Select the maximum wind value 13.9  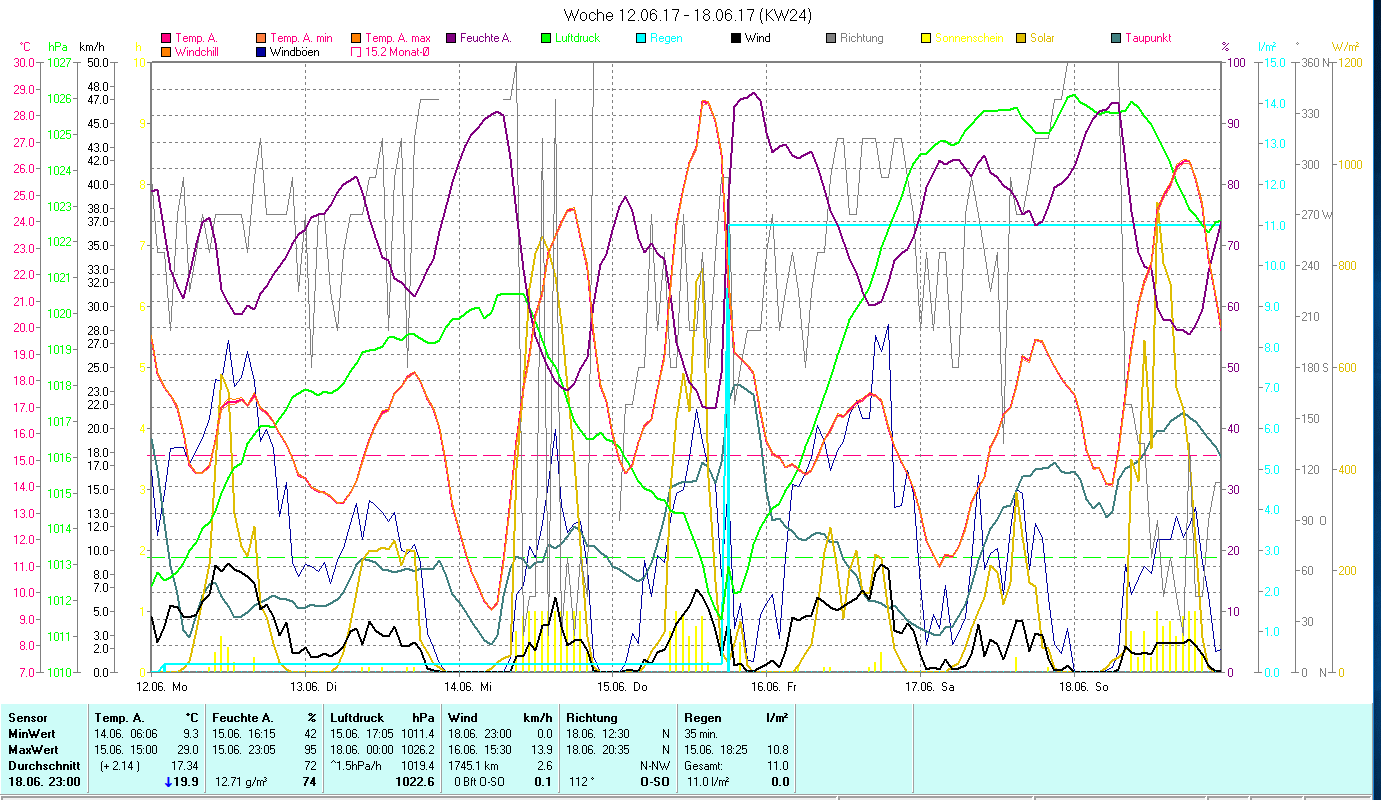(541, 749)
